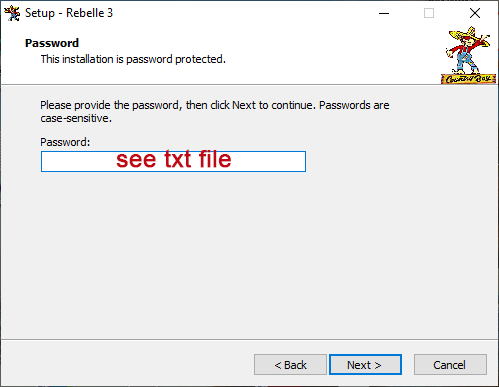Continue installation with the Next button
Viewport: 499px width, 387px height.
(365, 365)
